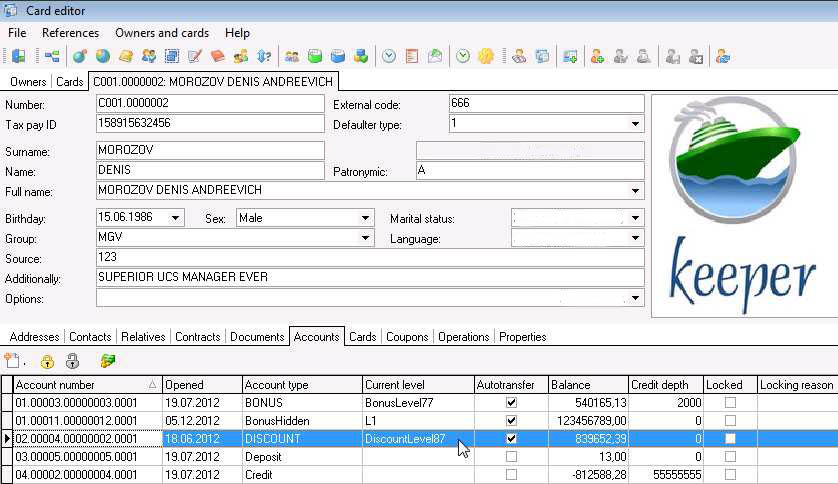Select the Credit account row 04.00002.00000004.0001

tap(419, 474)
